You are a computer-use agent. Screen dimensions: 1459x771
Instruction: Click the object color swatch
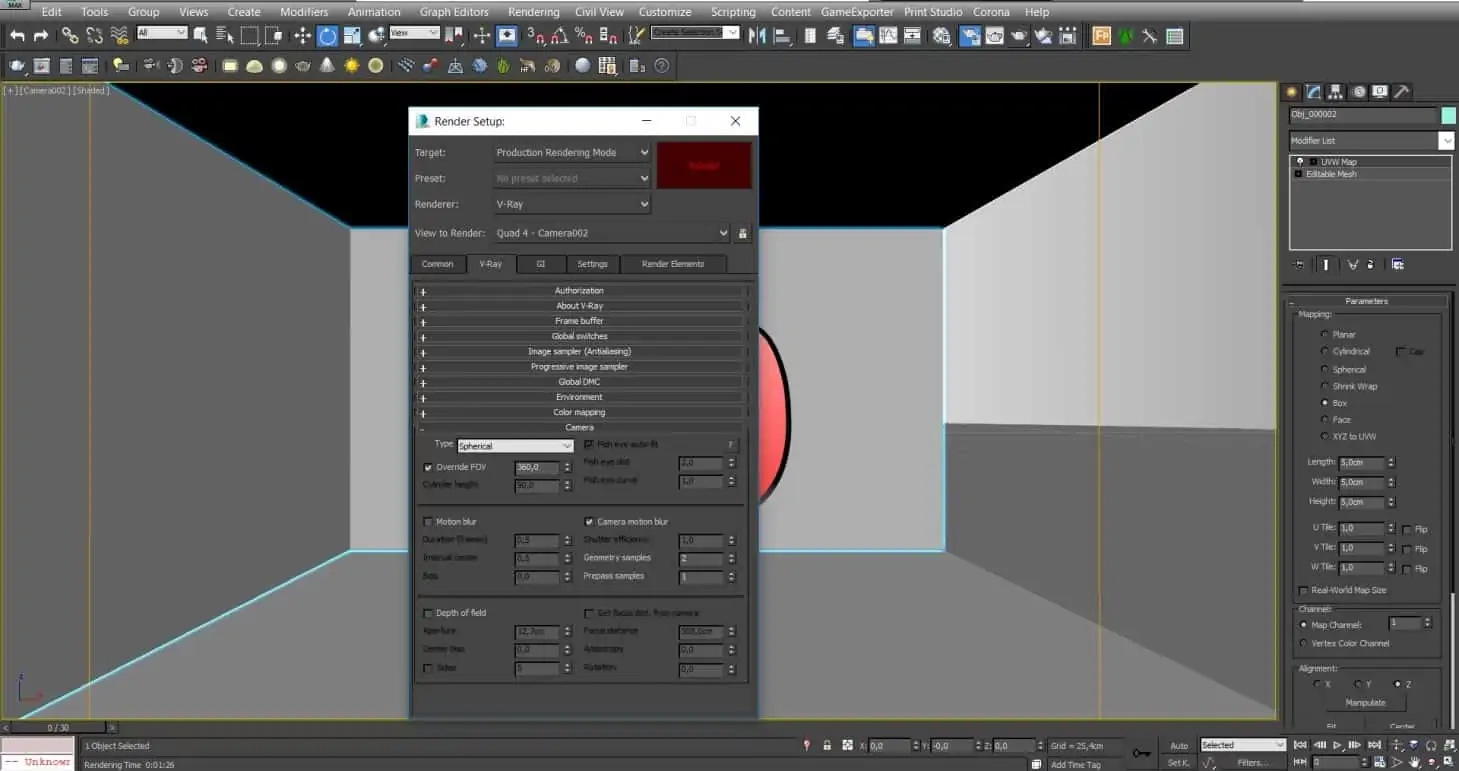(x=1448, y=115)
